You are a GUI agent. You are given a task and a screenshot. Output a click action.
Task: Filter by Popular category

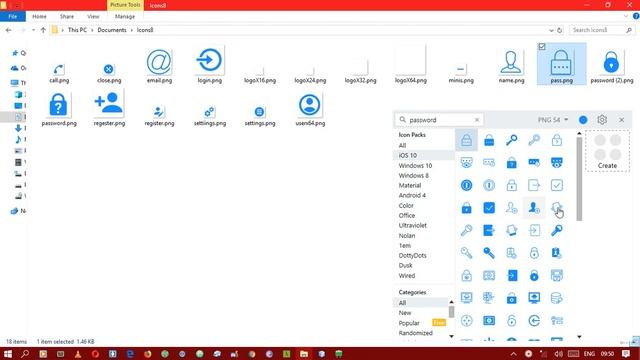point(409,323)
